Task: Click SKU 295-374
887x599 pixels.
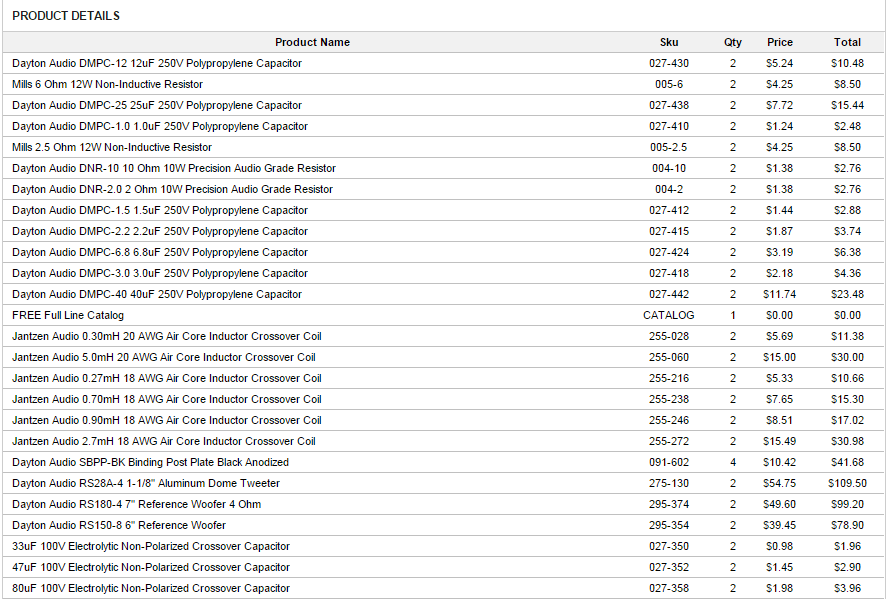Action: (x=669, y=504)
